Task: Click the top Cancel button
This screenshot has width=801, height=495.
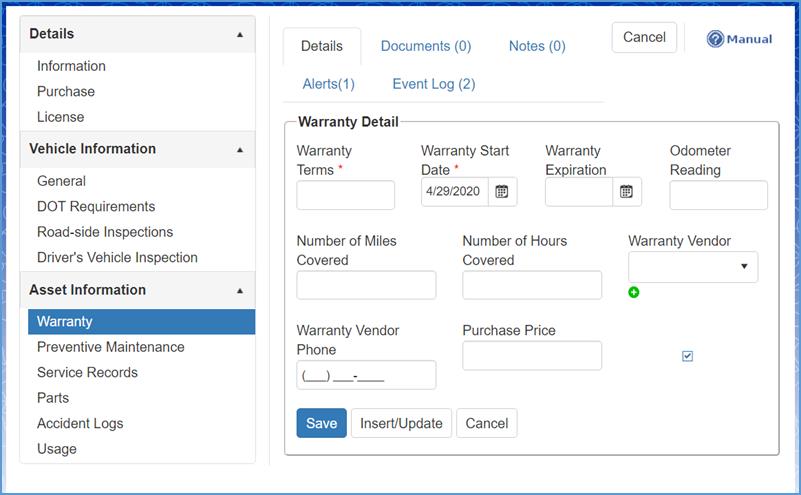Action: click(644, 37)
